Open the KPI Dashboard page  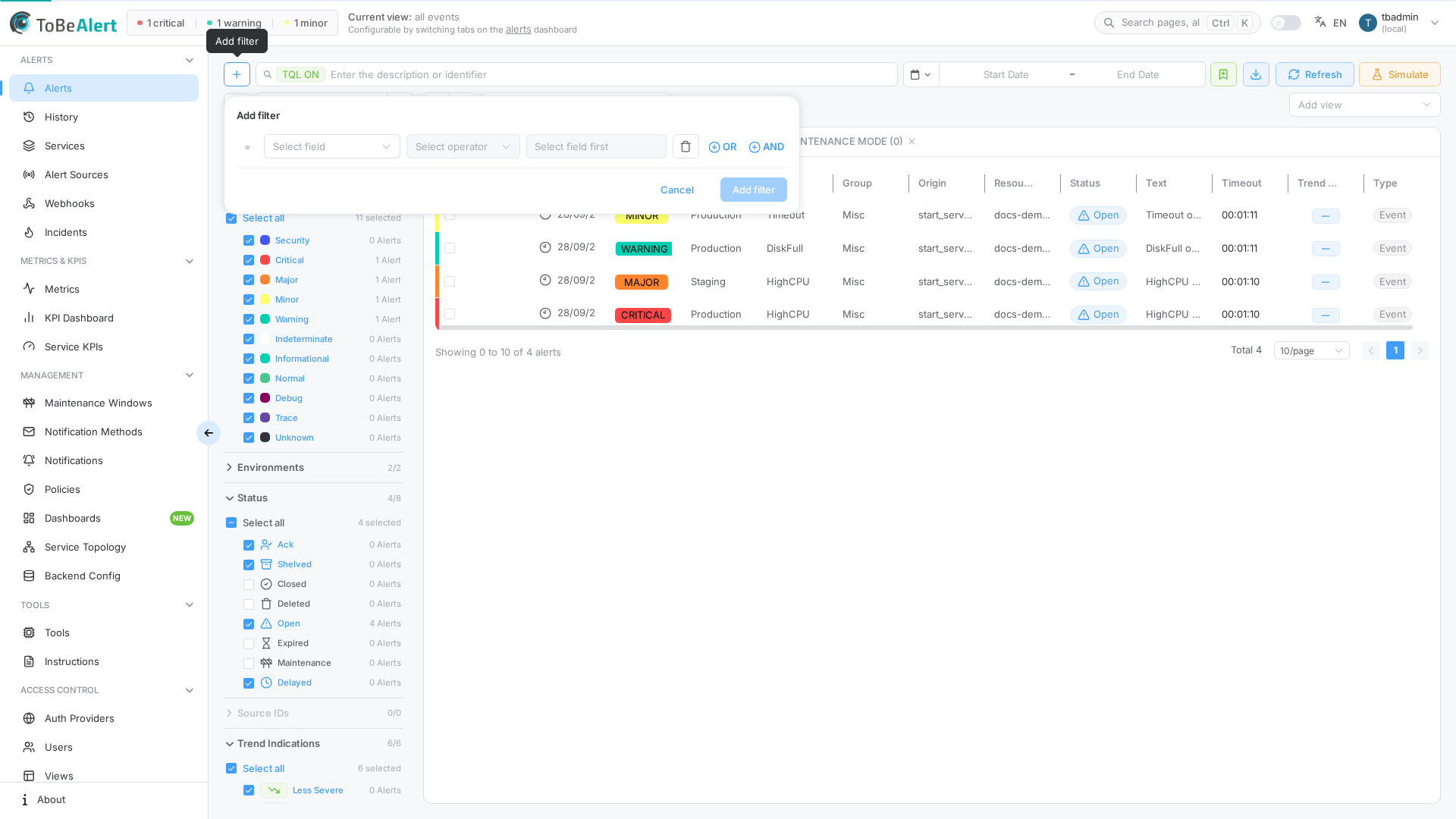[104, 318]
